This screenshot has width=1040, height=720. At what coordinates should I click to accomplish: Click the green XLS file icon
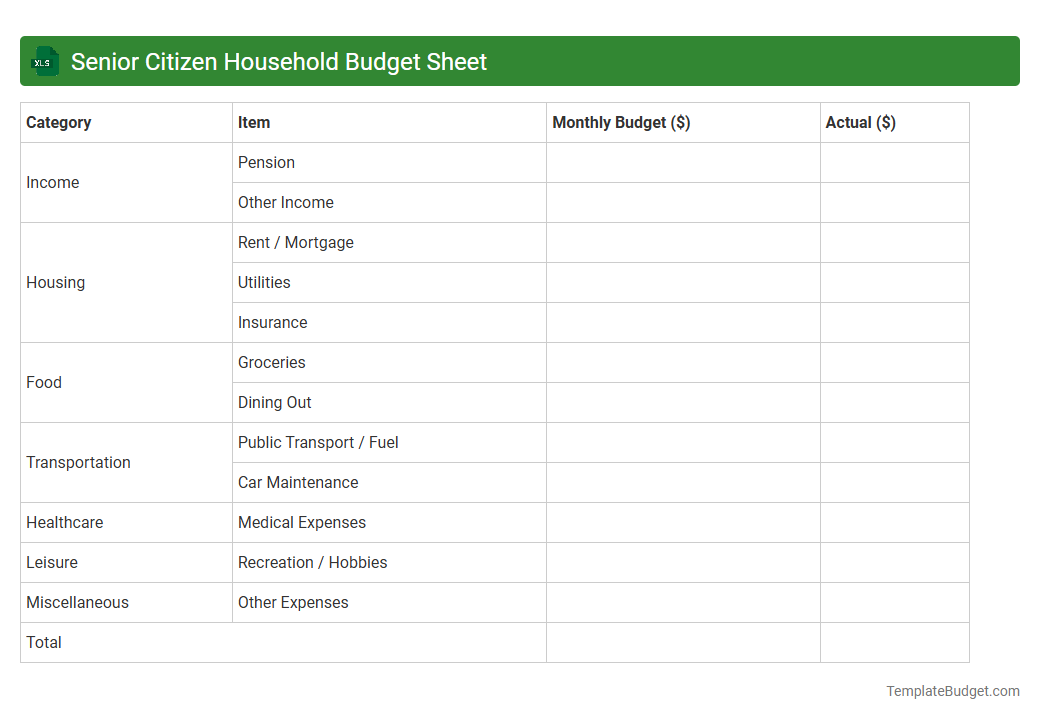[x=44, y=61]
